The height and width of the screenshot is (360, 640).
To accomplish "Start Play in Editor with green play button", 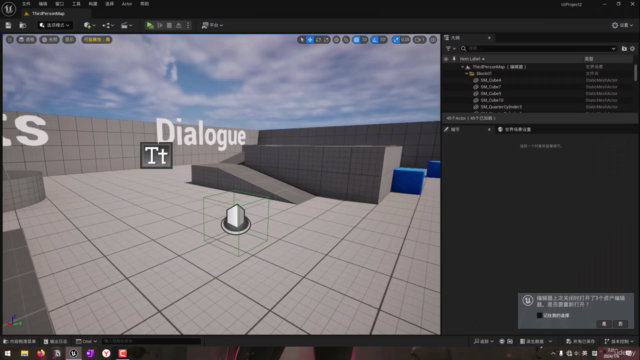I will 150,25.
